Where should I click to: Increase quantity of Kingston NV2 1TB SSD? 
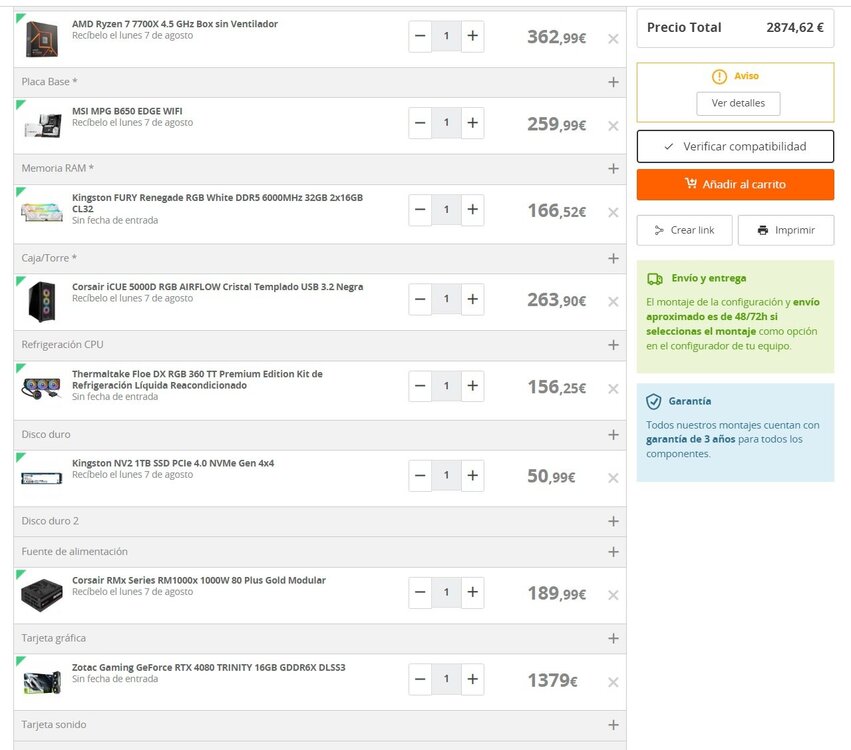point(473,475)
